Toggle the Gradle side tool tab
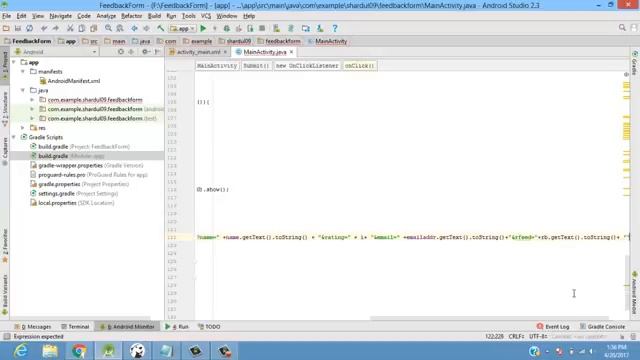 tap(635, 63)
